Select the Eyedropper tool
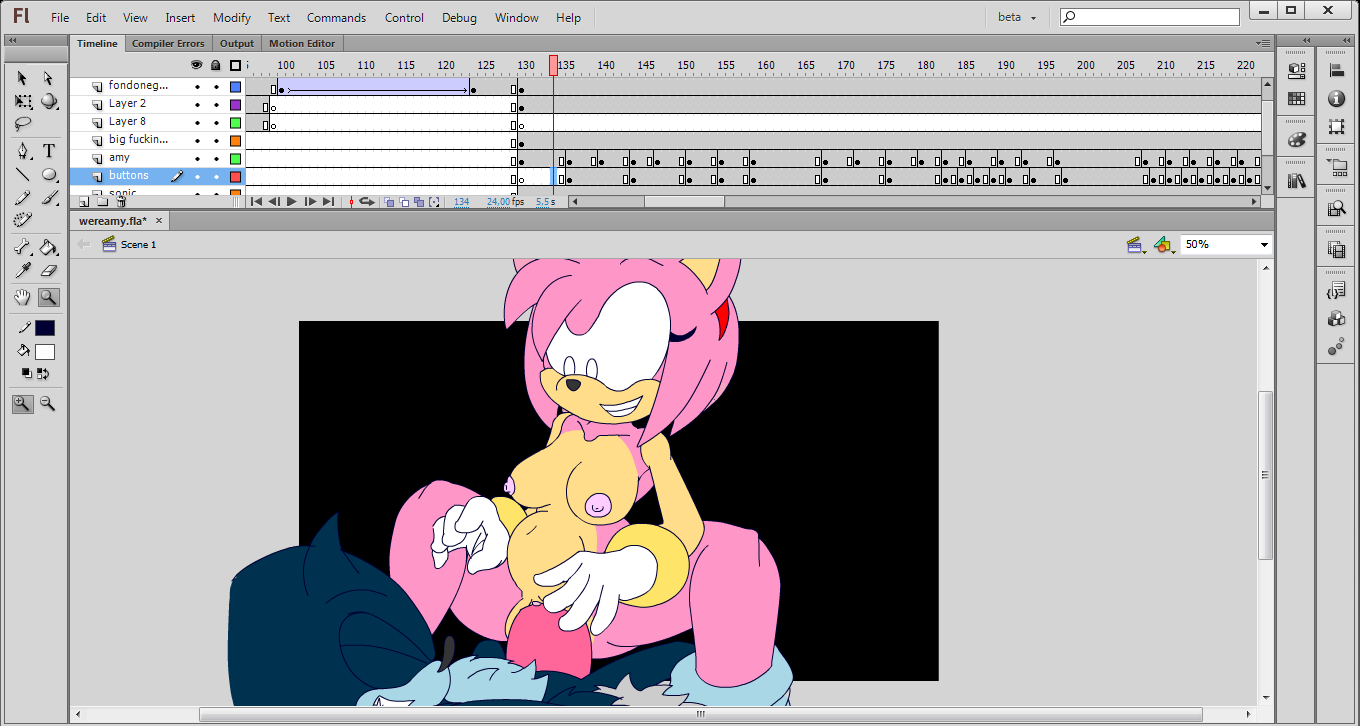 click(22, 270)
